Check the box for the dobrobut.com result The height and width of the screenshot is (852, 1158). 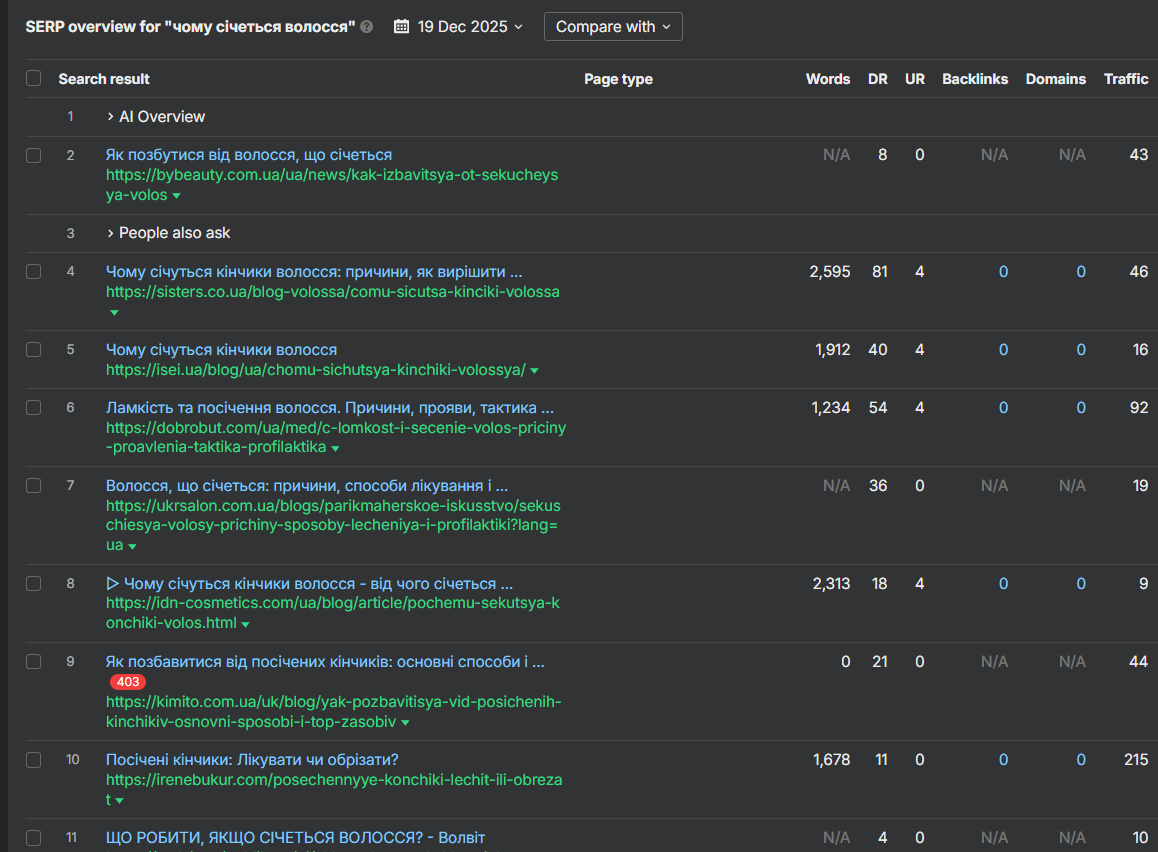[x=34, y=408]
